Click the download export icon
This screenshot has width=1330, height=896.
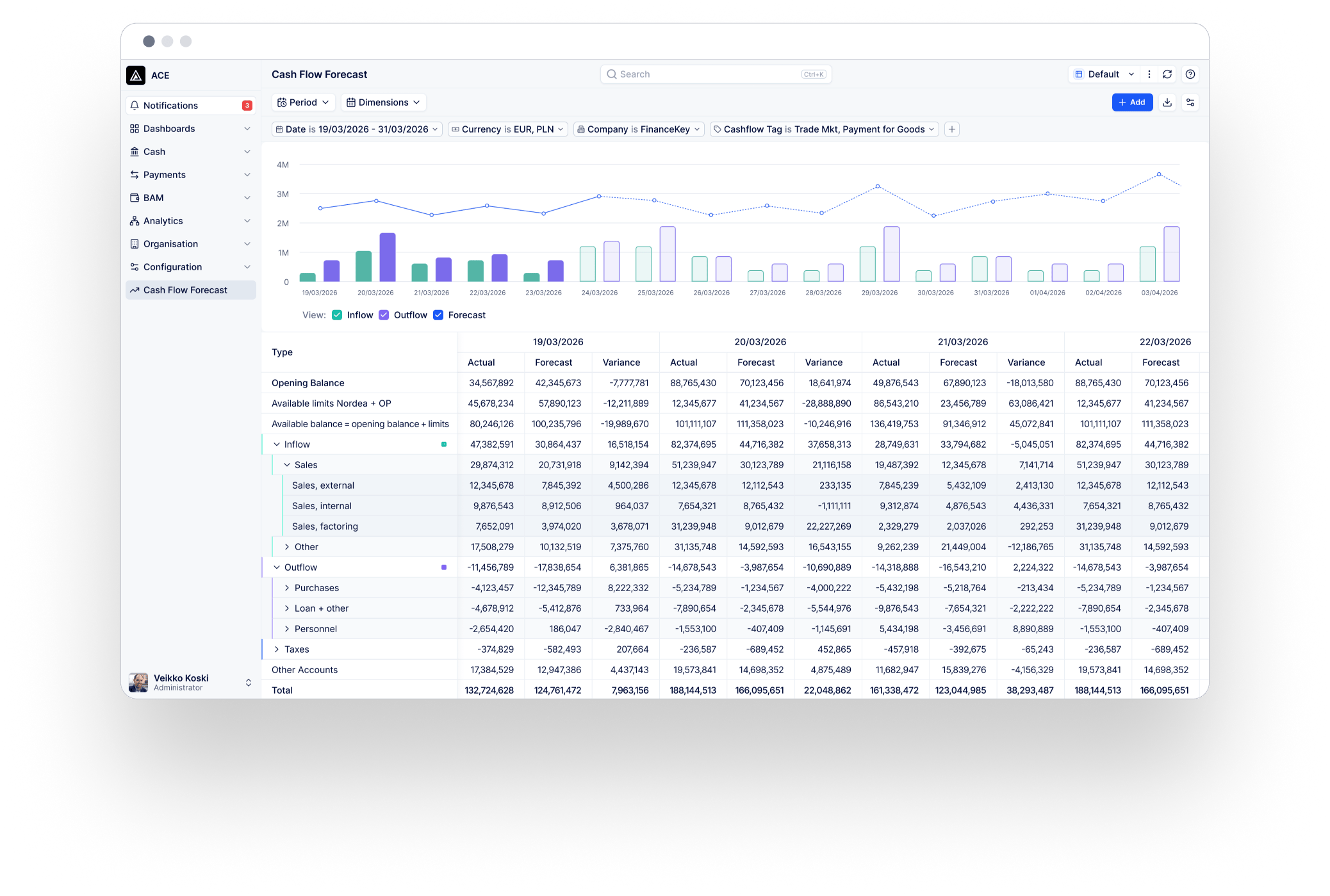(1167, 102)
